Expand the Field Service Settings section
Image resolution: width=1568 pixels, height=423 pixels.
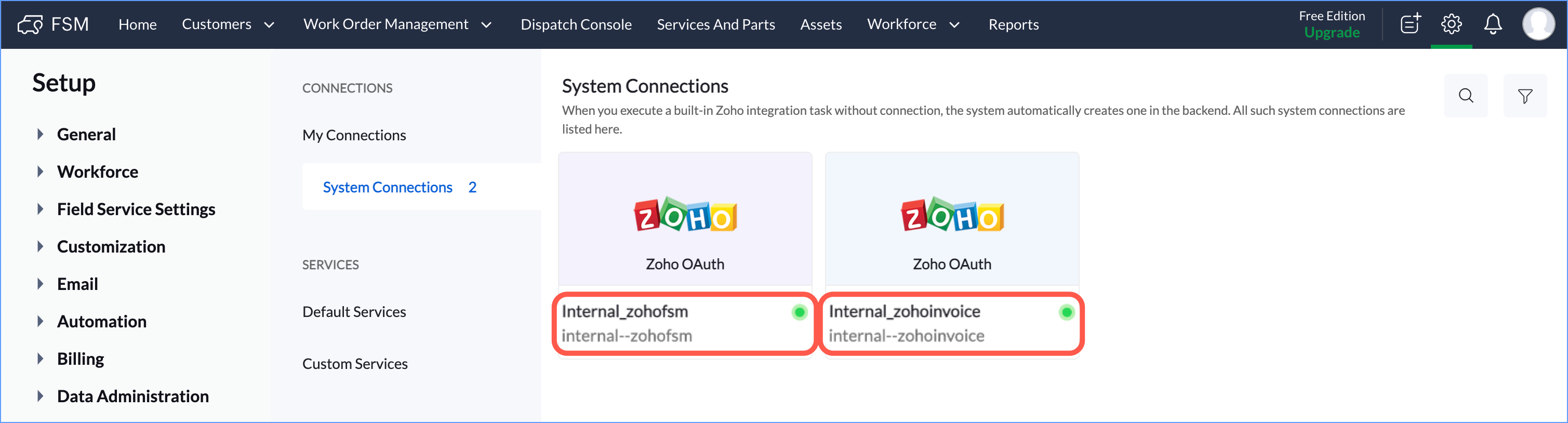(40, 209)
